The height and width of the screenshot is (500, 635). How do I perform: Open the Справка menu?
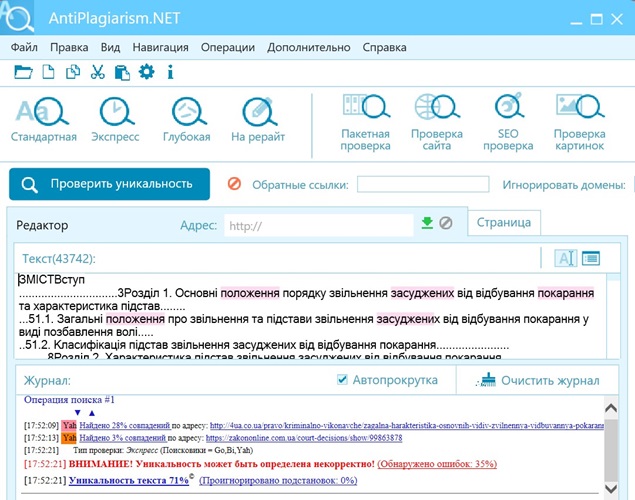tap(384, 47)
